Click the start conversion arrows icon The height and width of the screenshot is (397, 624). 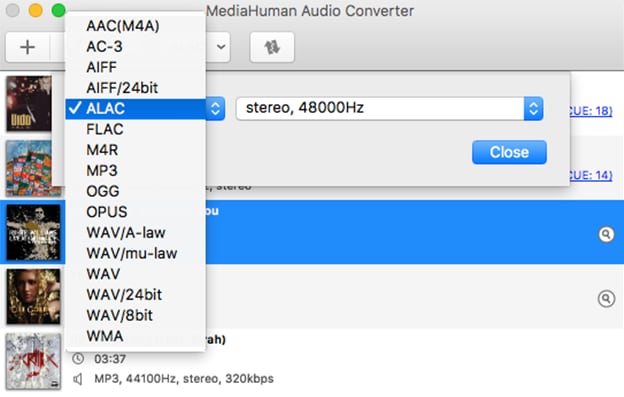[x=272, y=47]
